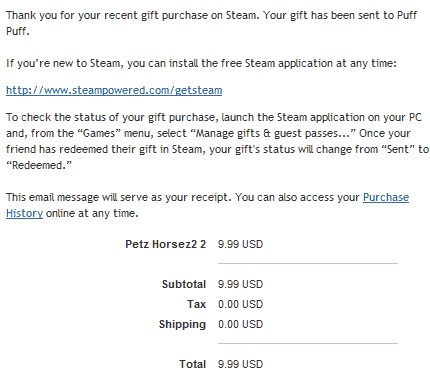Open the Purchase History link

pos(386,197)
